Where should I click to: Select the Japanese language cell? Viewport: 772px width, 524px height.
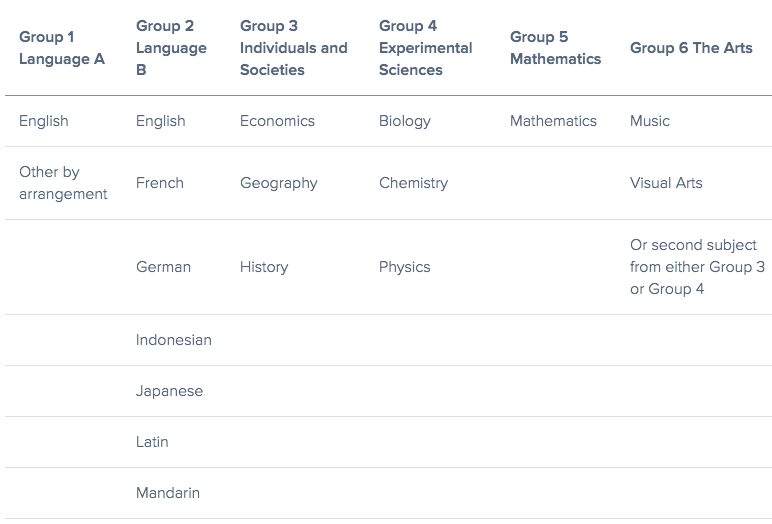[169, 391]
